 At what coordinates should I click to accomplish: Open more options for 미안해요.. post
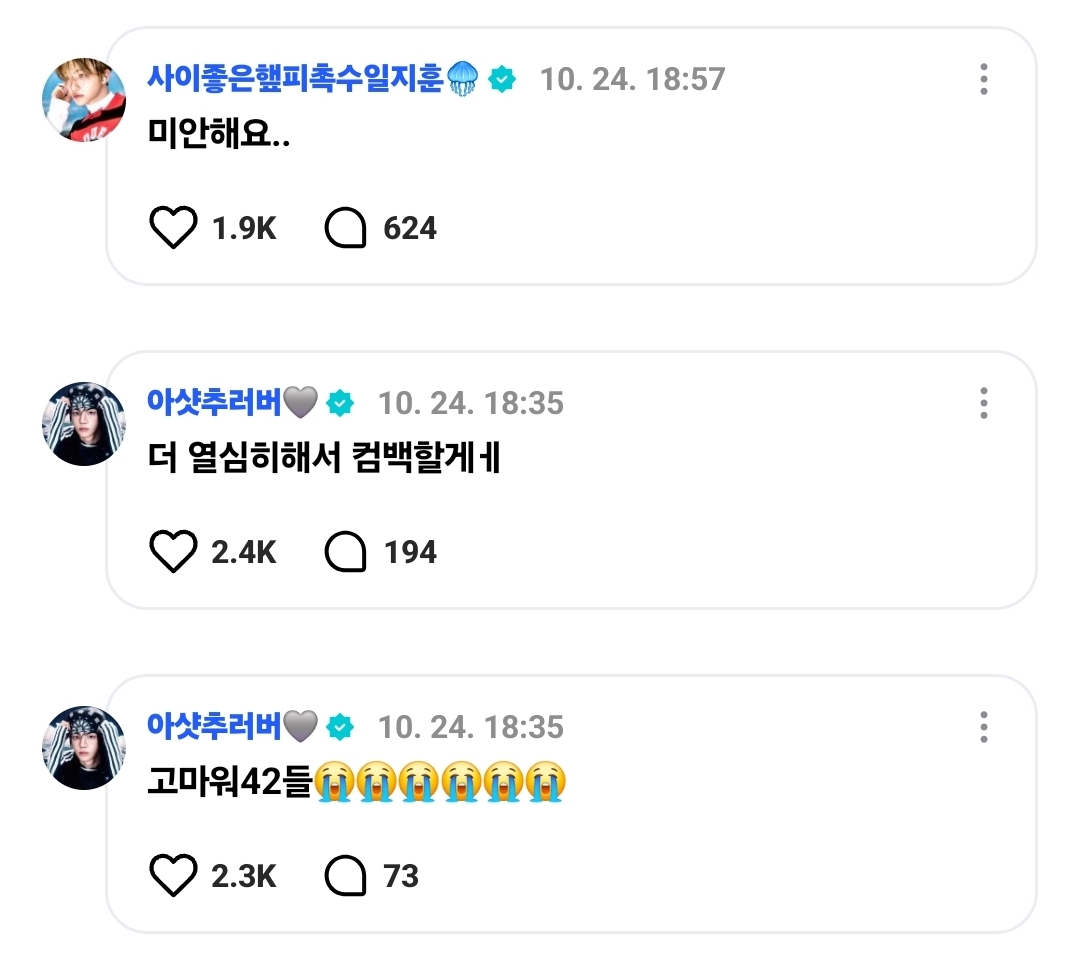pos(984,79)
